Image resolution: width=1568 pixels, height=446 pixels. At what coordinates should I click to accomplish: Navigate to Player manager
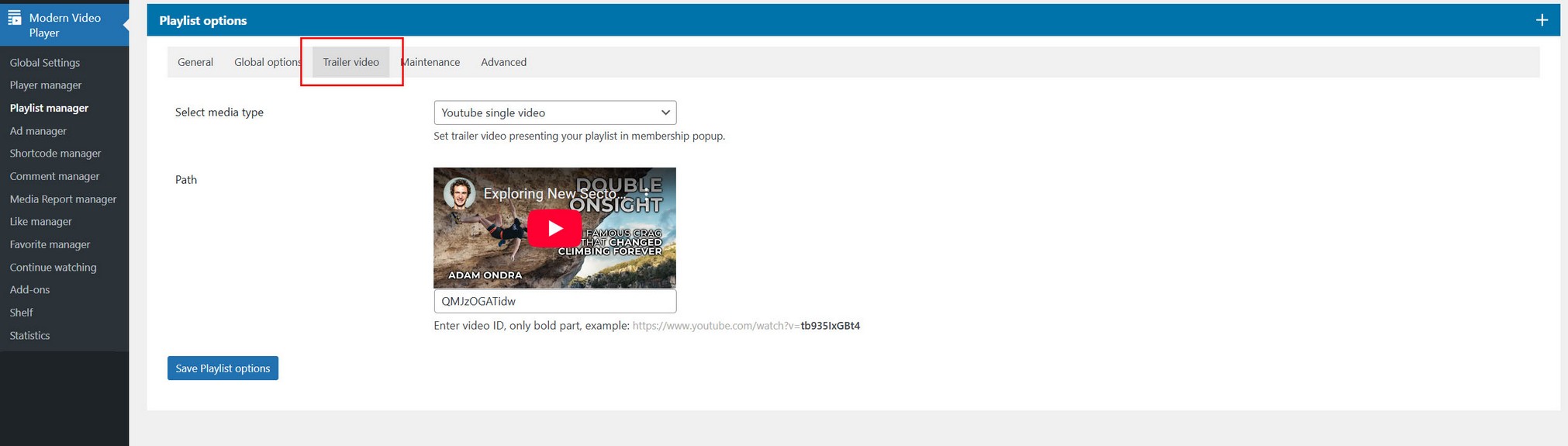pos(46,85)
